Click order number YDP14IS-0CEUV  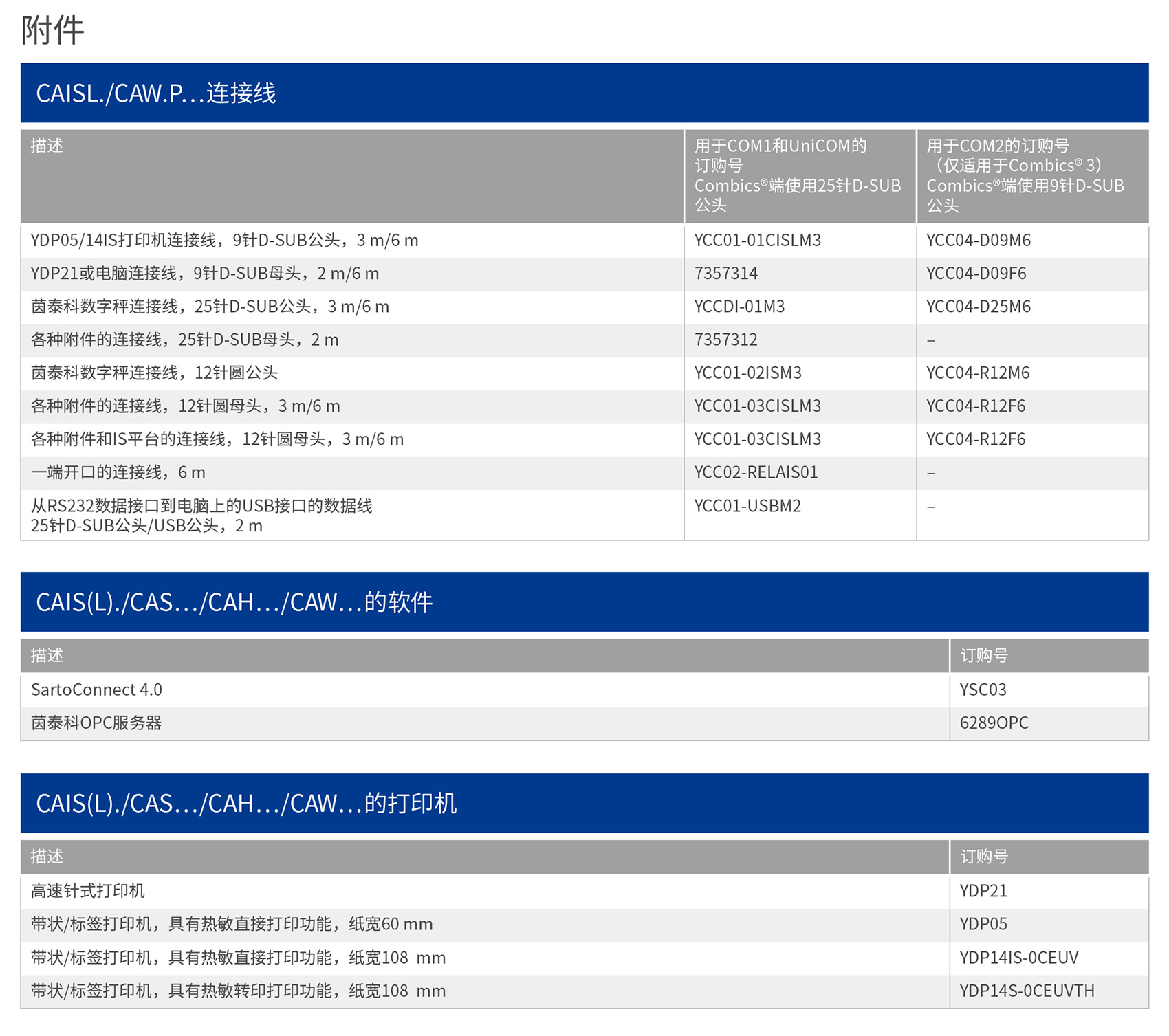coord(1018,958)
